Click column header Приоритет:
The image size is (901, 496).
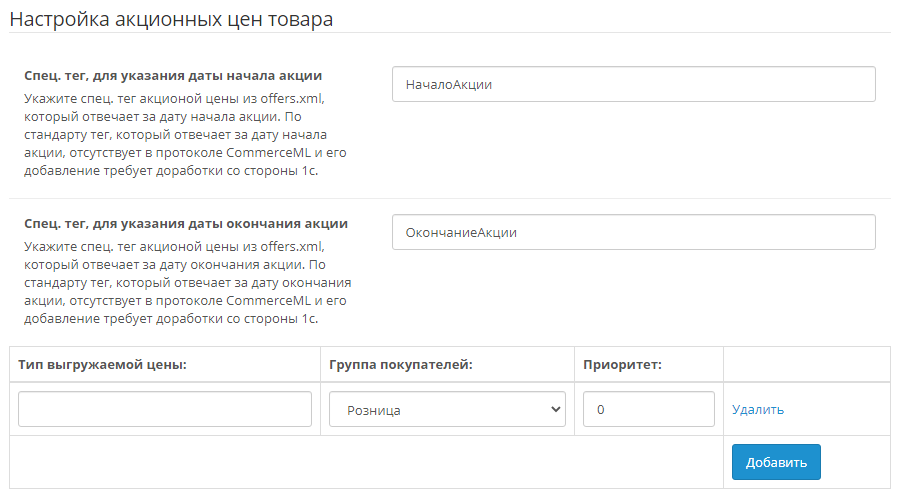(622, 364)
